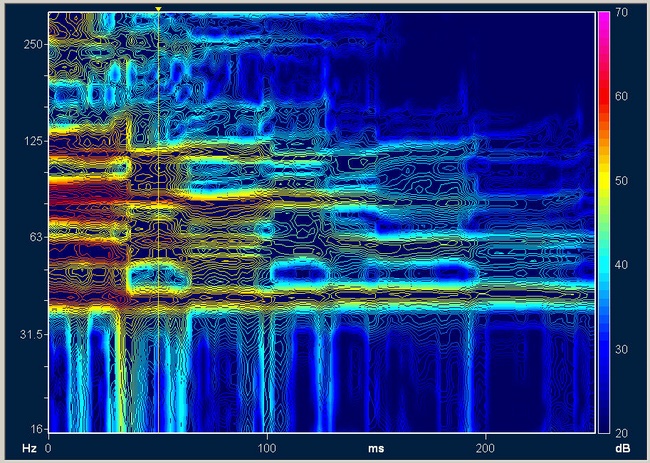Click the 40 dB scale label

(x=622, y=265)
